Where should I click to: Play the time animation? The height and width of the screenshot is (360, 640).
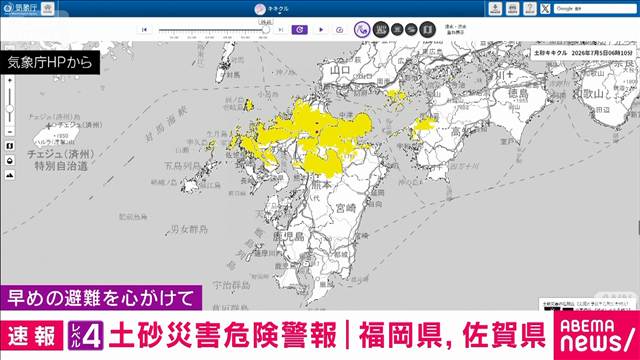[321, 30]
